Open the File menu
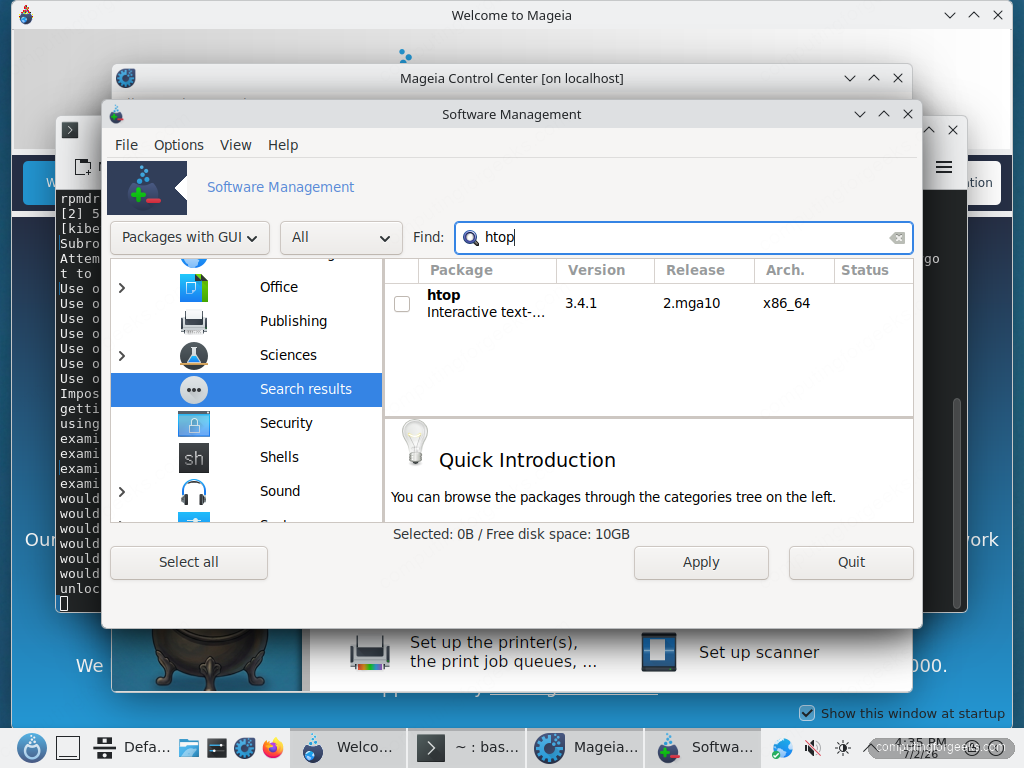1024x768 pixels. [127, 145]
